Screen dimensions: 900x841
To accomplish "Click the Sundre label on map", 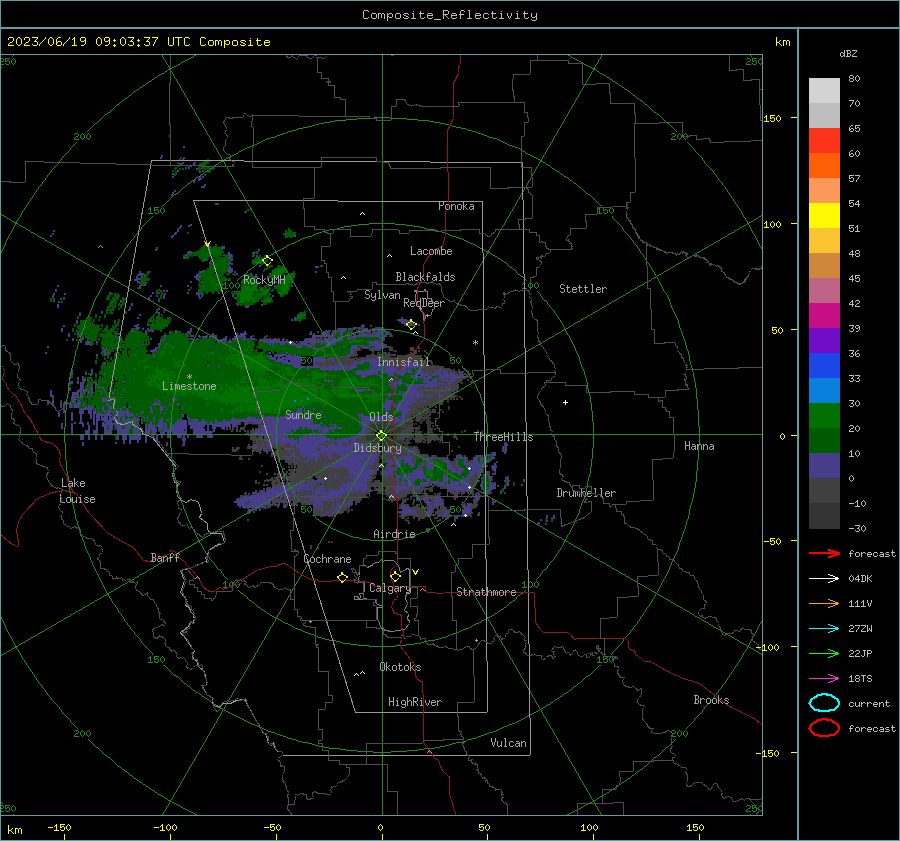I will pyautogui.click(x=303, y=414).
